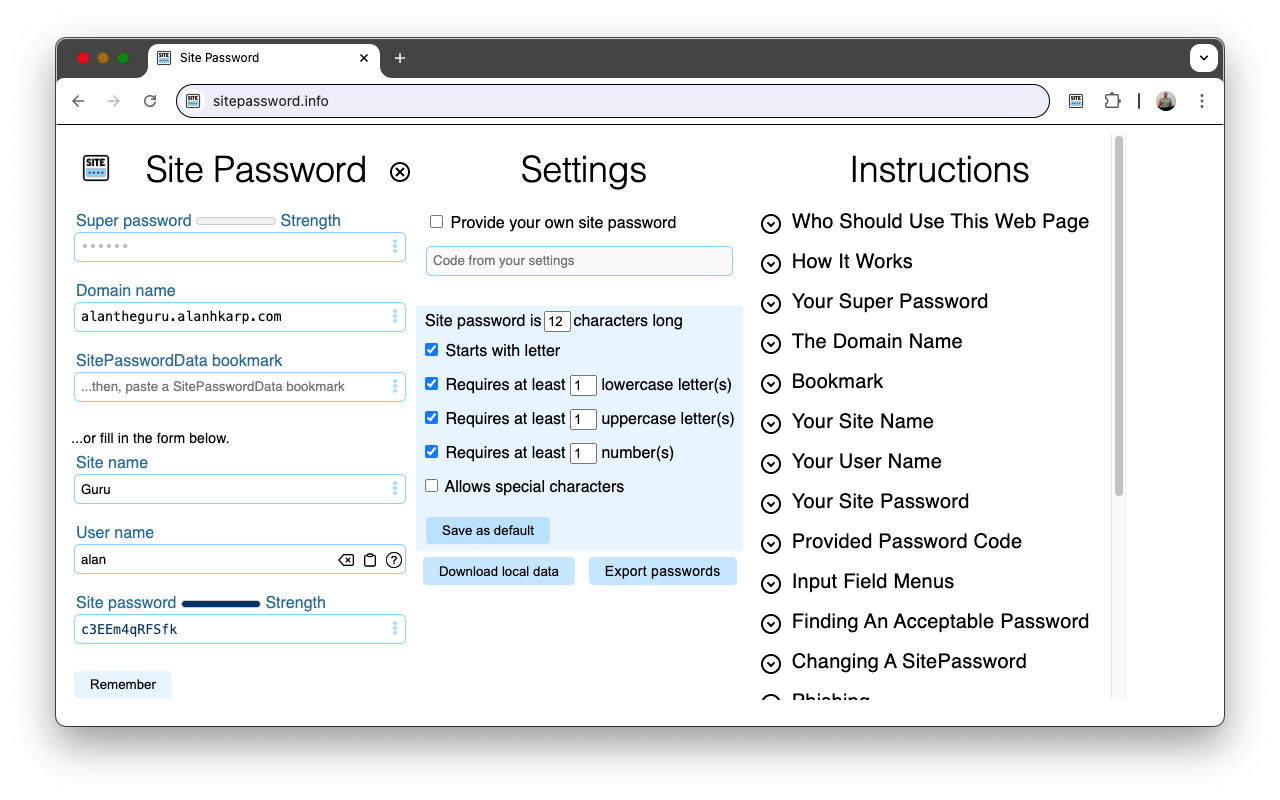1280x800 pixels.
Task: Click the Site password strength meter
Action: (221, 603)
